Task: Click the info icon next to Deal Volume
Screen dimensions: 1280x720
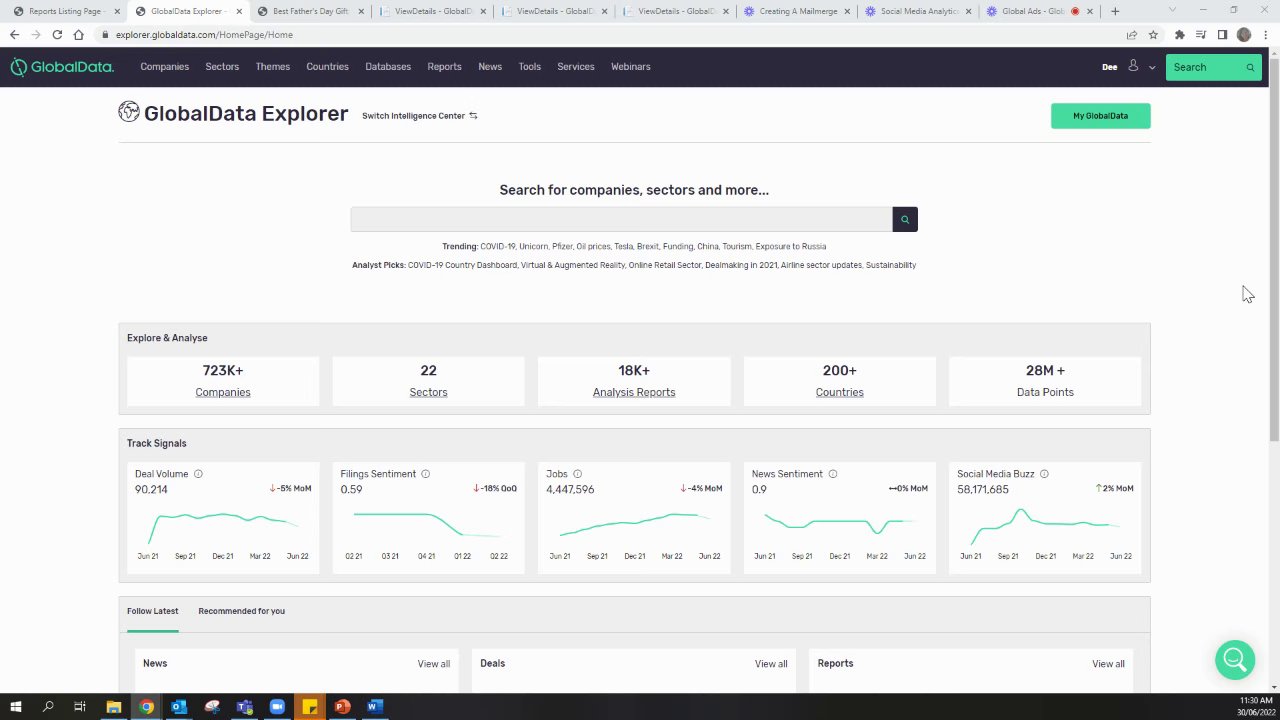Action: pyautogui.click(x=198, y=474)
